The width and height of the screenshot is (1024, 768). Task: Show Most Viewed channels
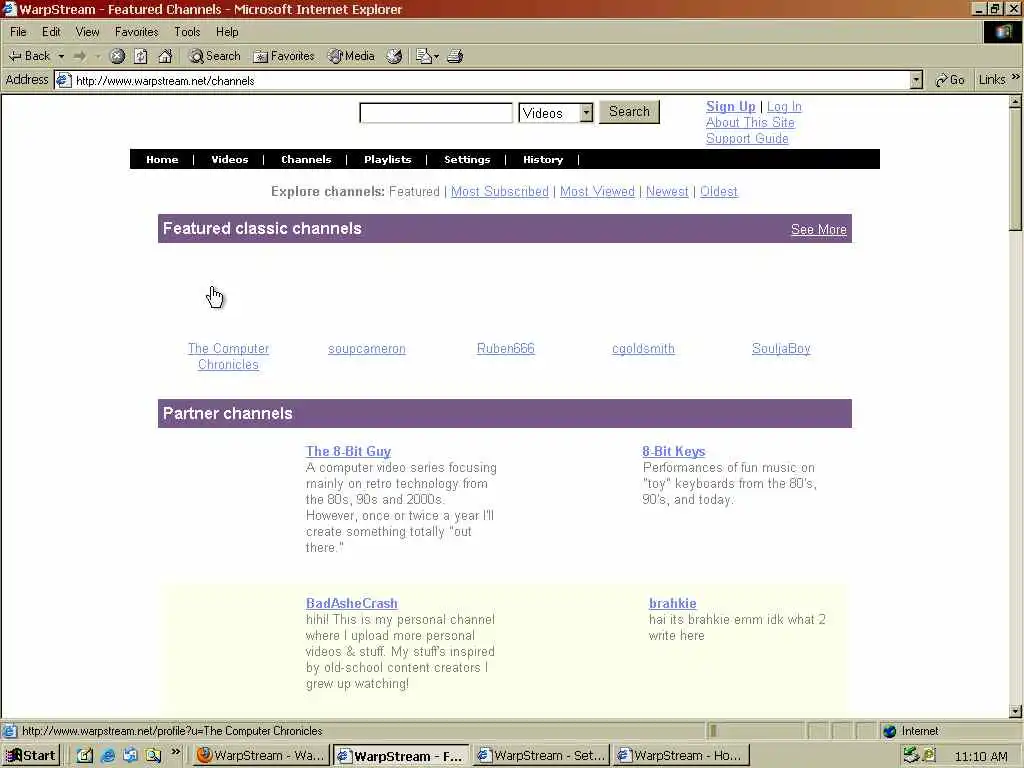(x=597, y=191)
